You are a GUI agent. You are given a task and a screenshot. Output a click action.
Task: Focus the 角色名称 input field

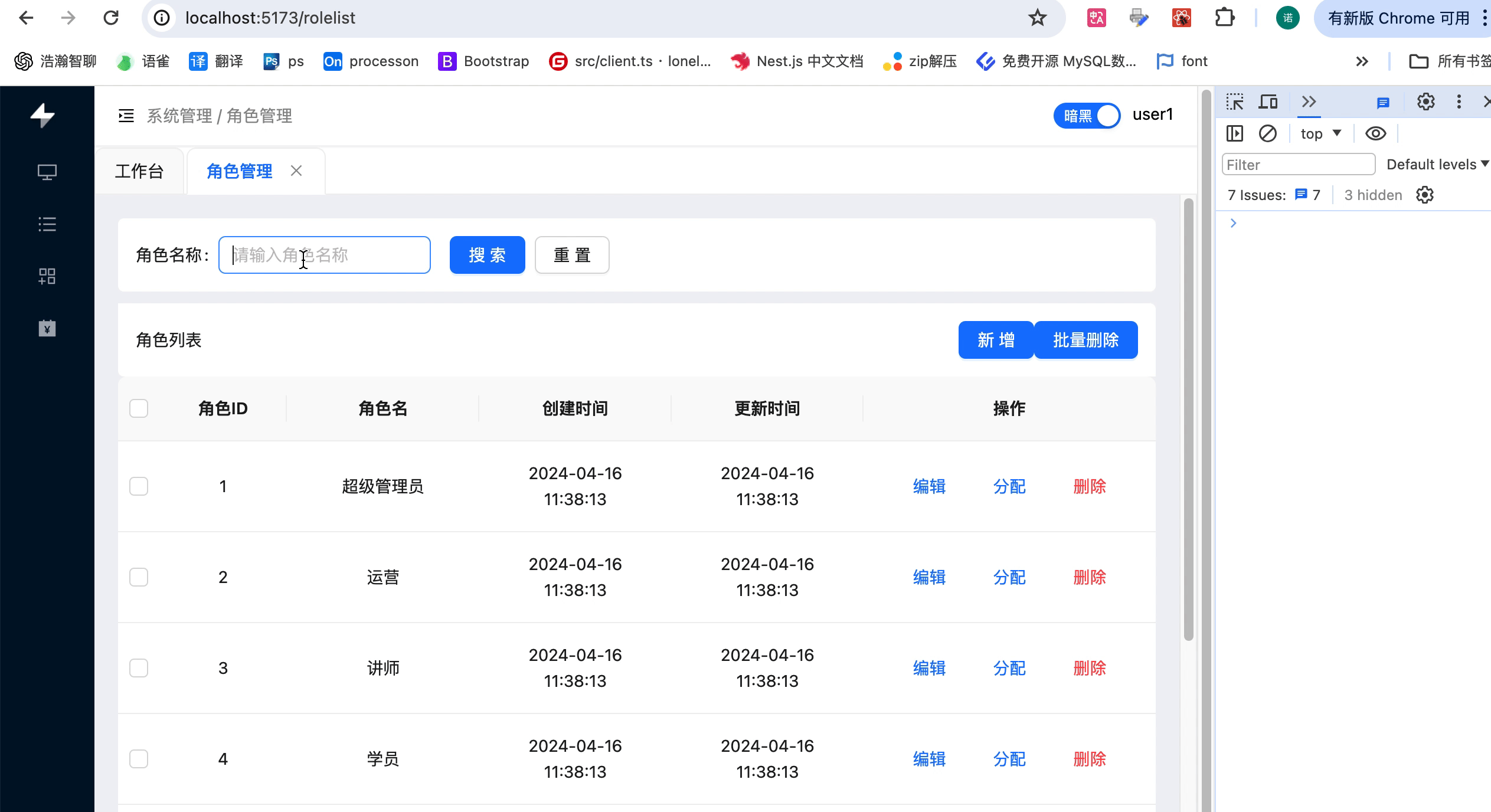[325, 255]
